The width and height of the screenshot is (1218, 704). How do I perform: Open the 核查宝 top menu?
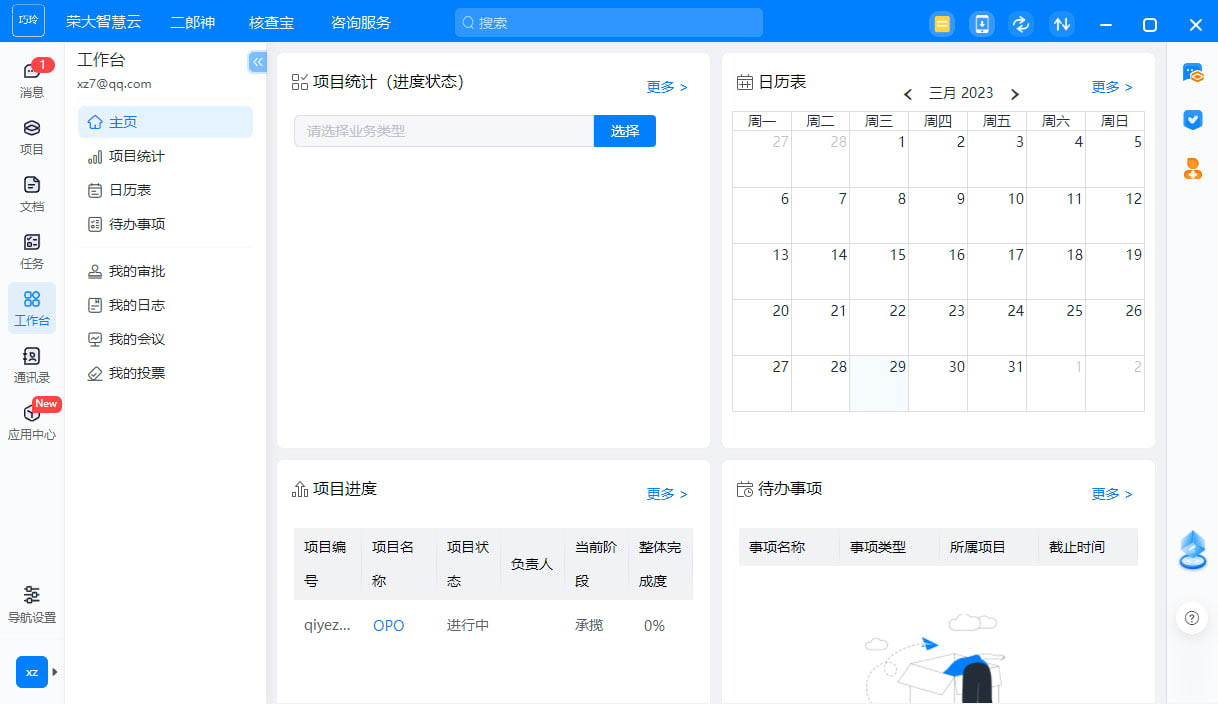pyautogui.click(x=272, y=22)
